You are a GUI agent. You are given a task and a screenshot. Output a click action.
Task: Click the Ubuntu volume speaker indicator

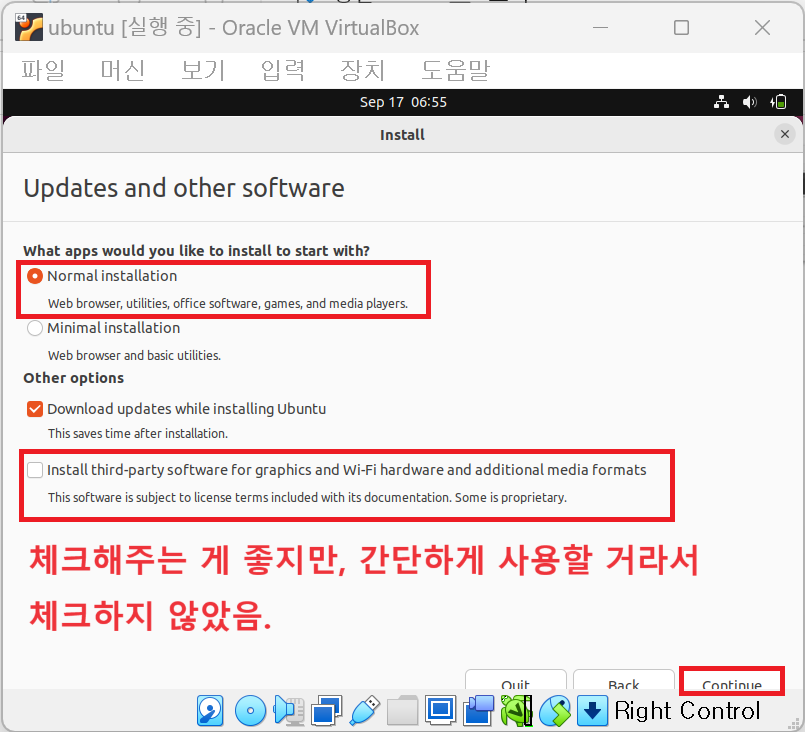[x=750, y=102]
